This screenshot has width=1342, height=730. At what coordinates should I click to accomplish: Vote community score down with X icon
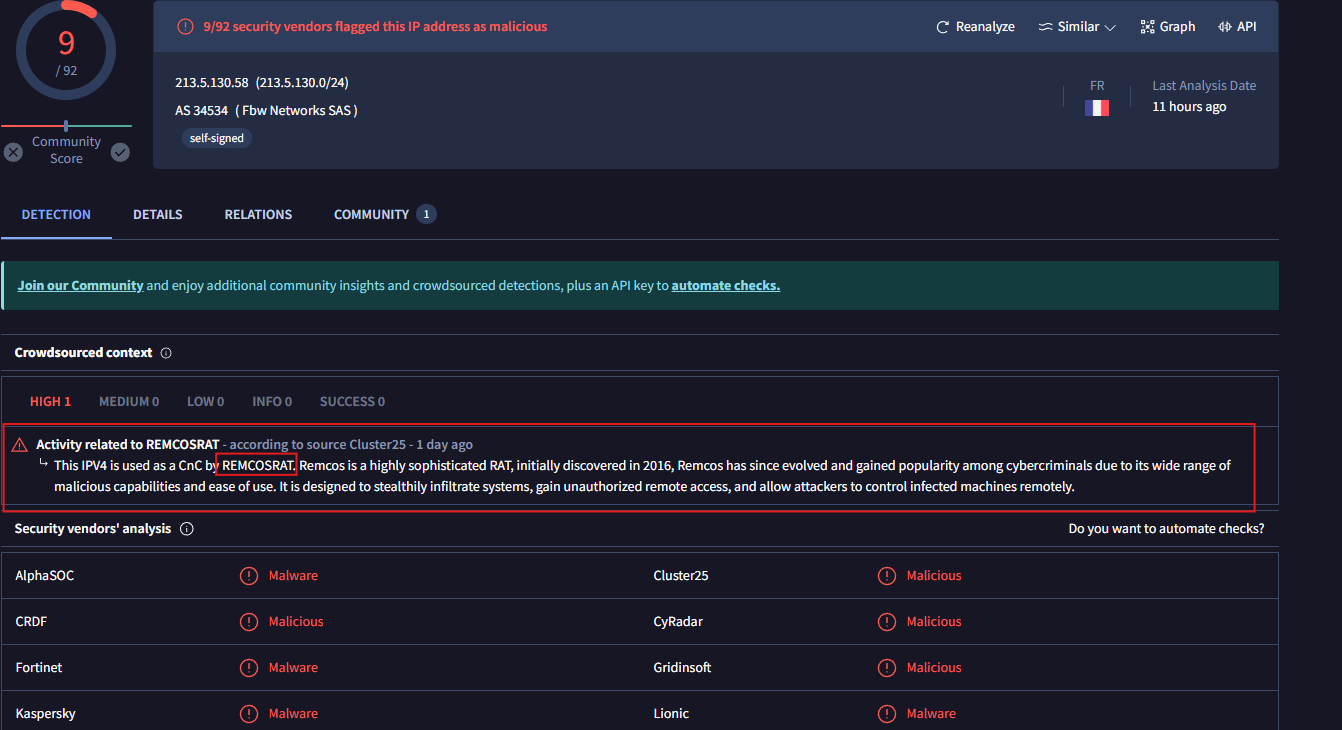point(13,152)
